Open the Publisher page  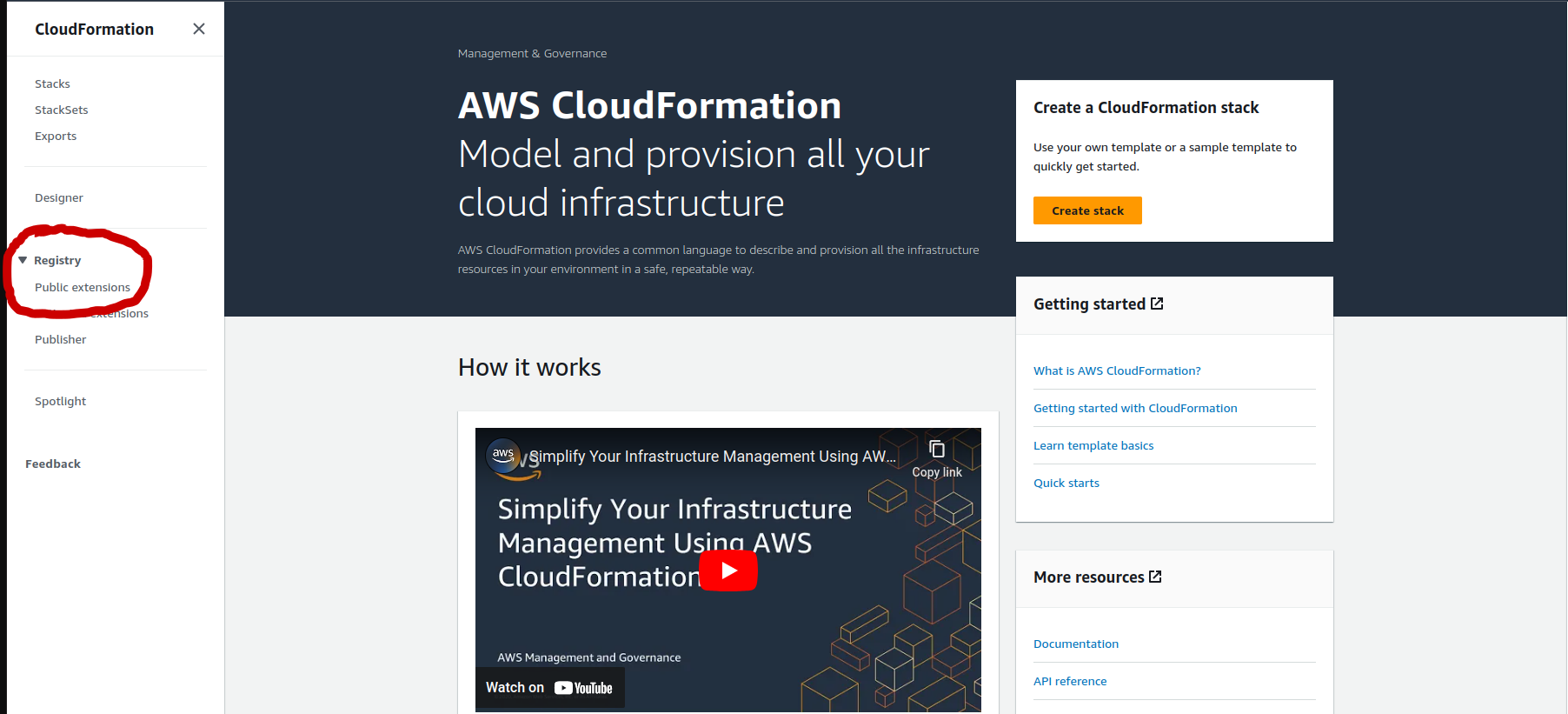coord(61,339)
